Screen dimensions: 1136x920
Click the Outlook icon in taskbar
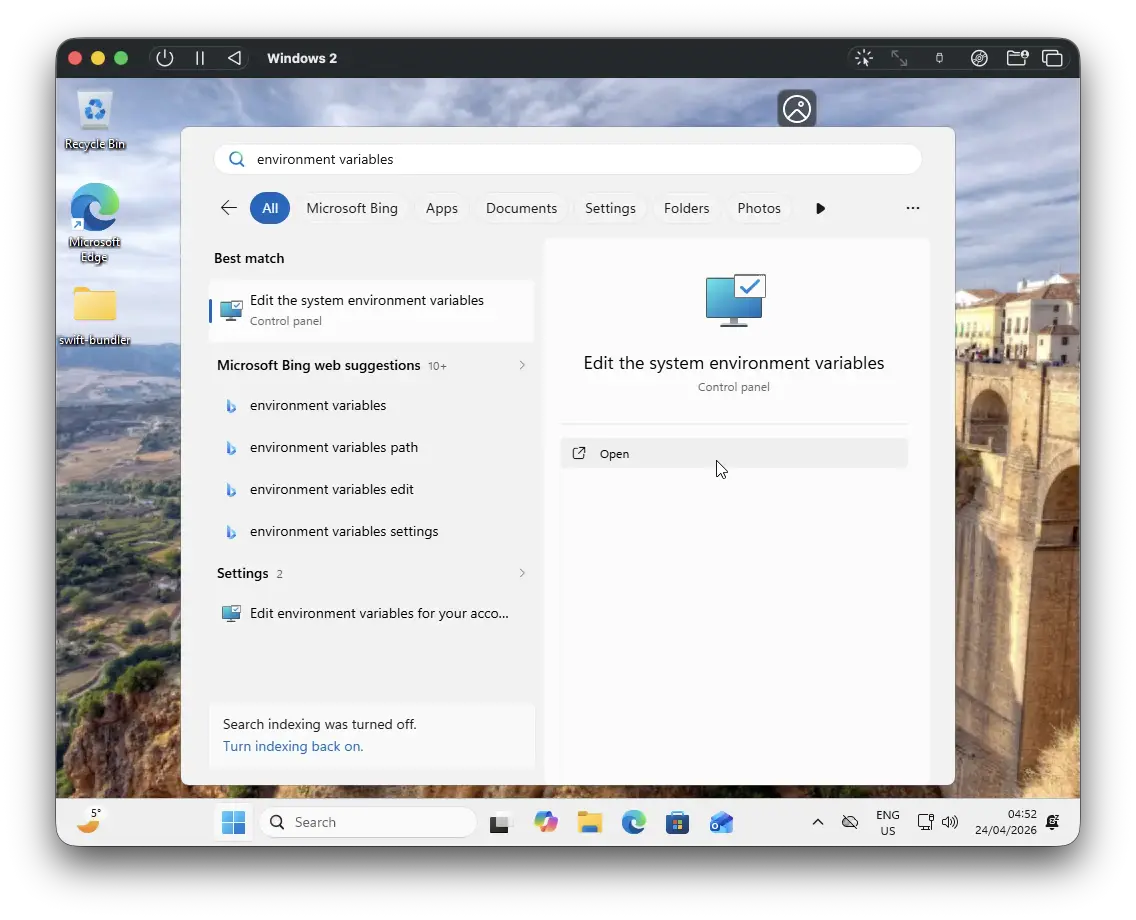(x=722, y=822)
